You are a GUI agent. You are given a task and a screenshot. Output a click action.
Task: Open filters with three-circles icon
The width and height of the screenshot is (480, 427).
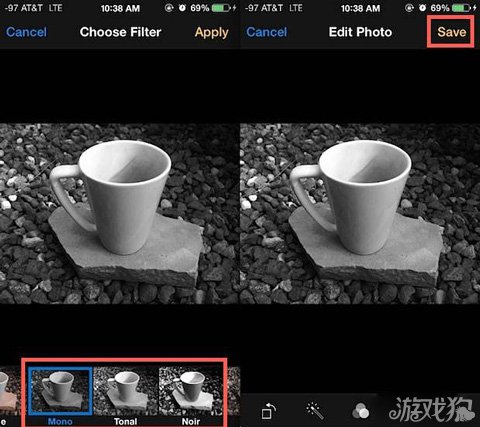tap(361, 411)
